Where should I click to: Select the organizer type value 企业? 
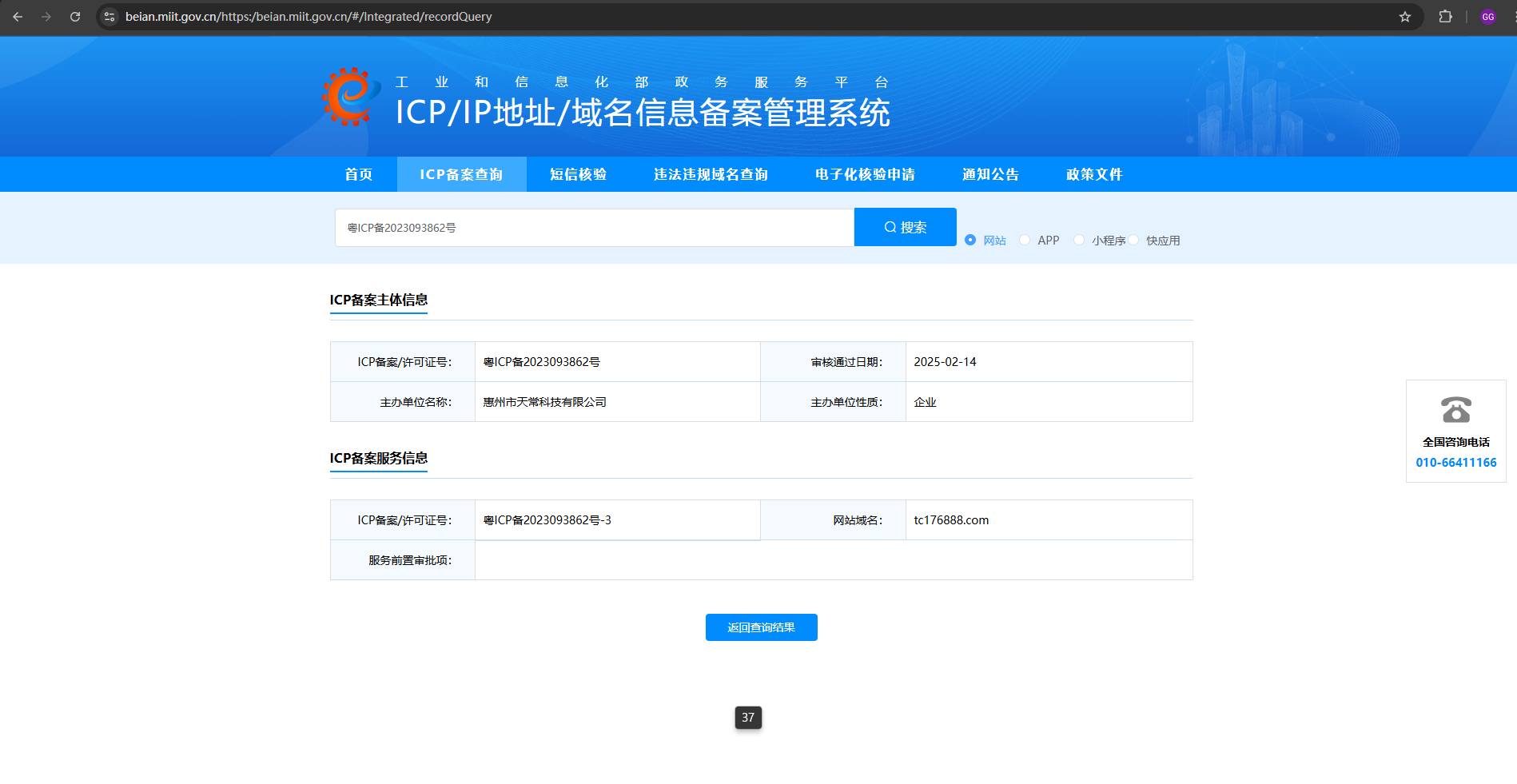point(925,402)
